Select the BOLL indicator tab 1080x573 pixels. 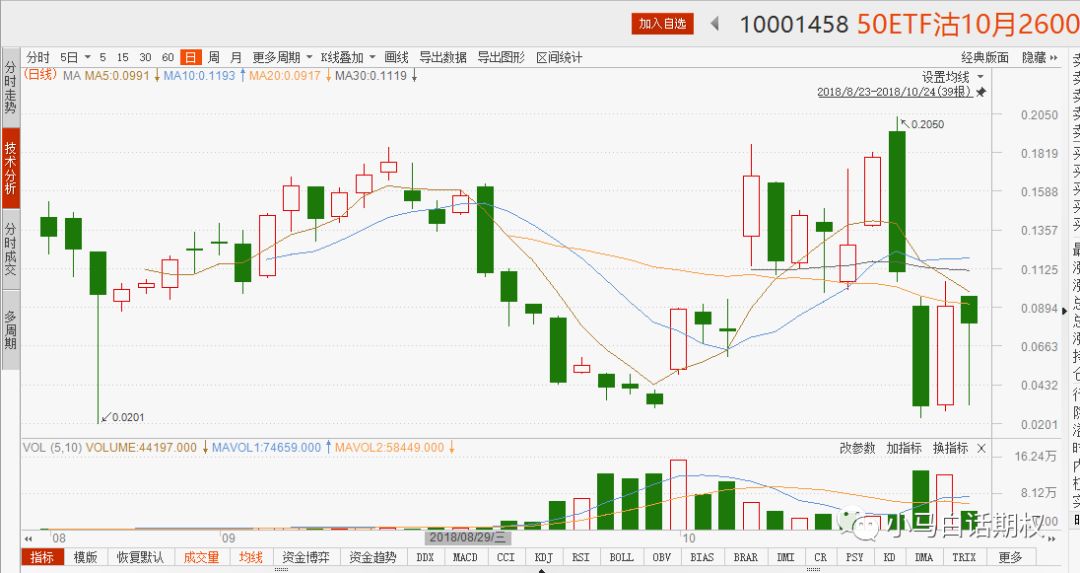[621, 557]
